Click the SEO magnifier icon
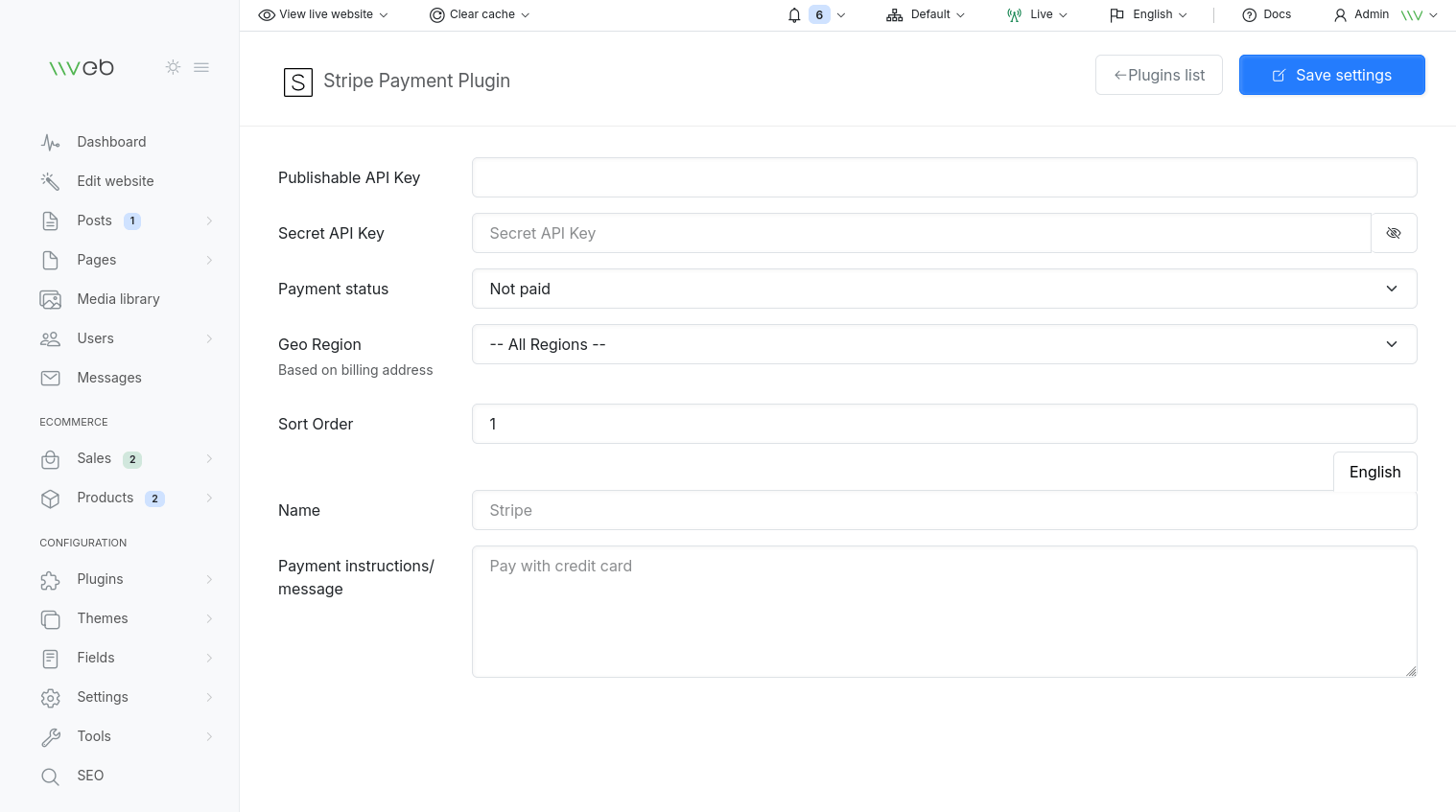 pyautogui.click(x=51, y=777)
